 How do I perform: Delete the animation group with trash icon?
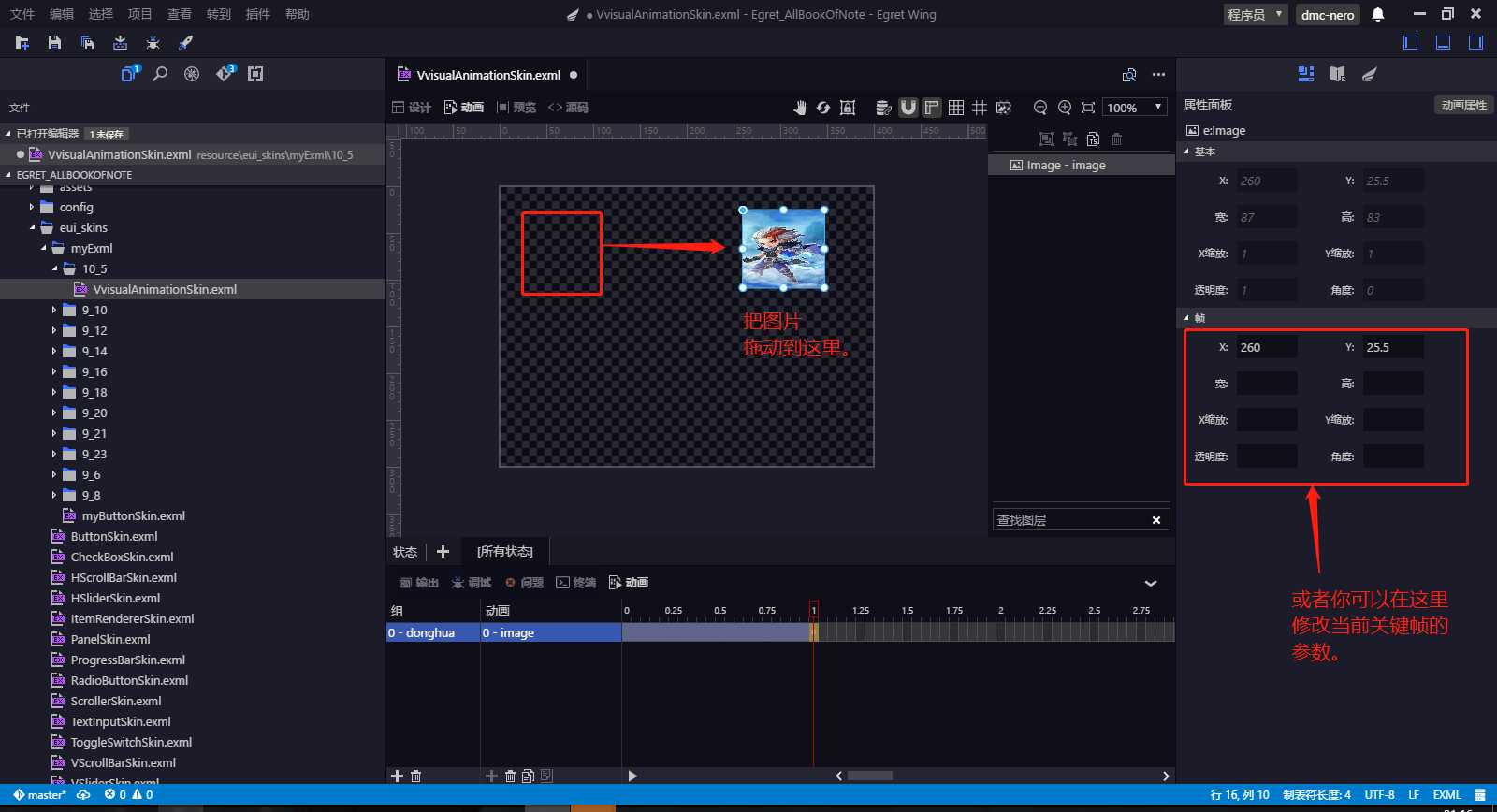416,776
